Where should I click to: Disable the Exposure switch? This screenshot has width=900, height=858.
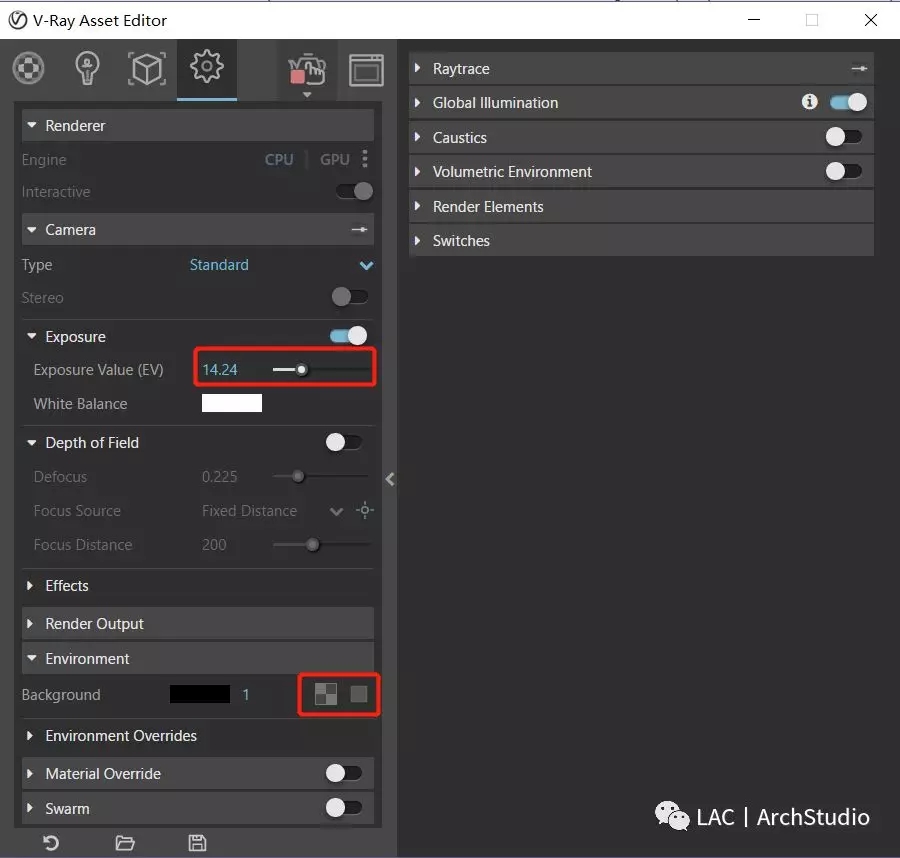point(348,336)
